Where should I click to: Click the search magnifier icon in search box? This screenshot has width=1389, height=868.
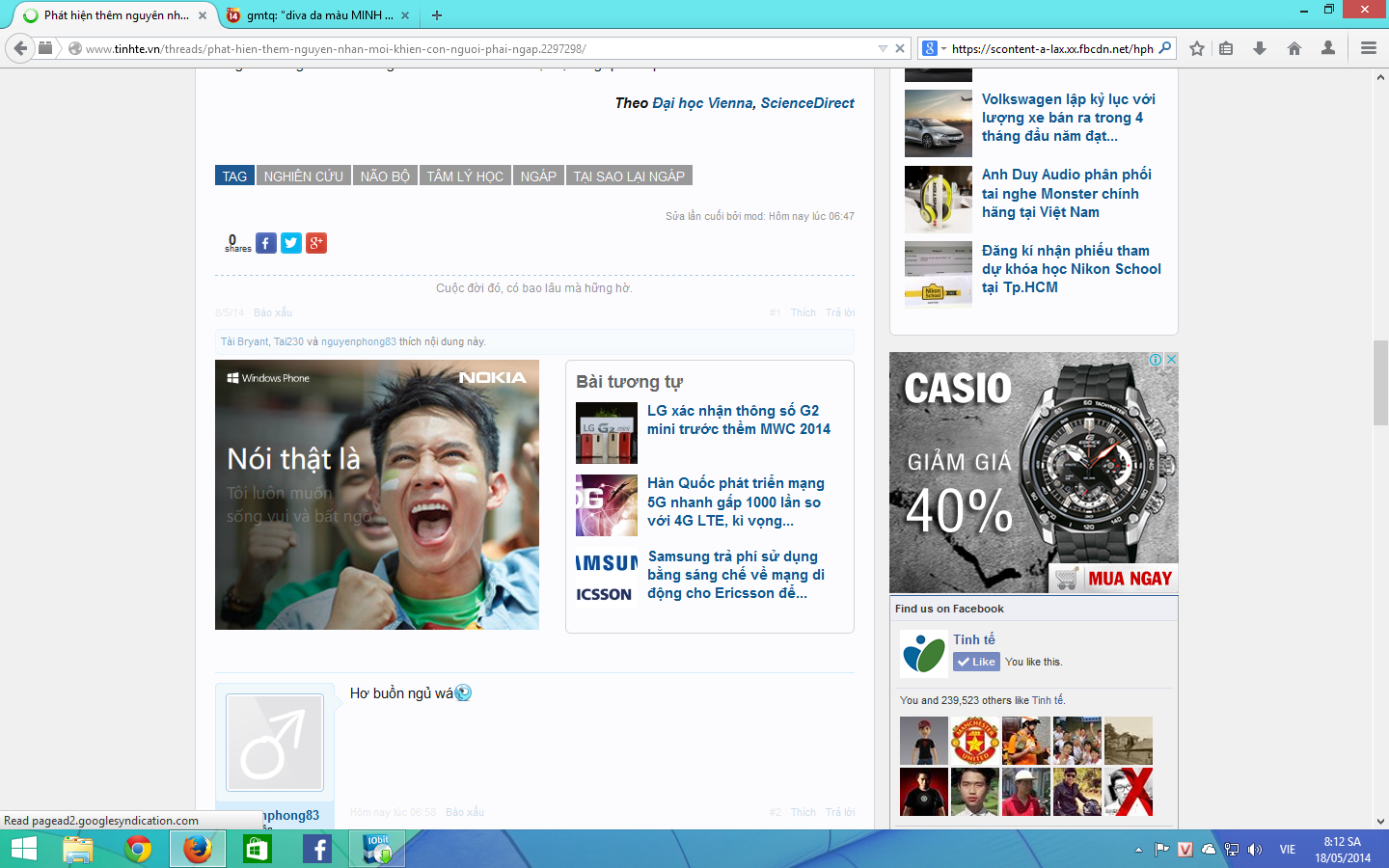(1165, 48)
